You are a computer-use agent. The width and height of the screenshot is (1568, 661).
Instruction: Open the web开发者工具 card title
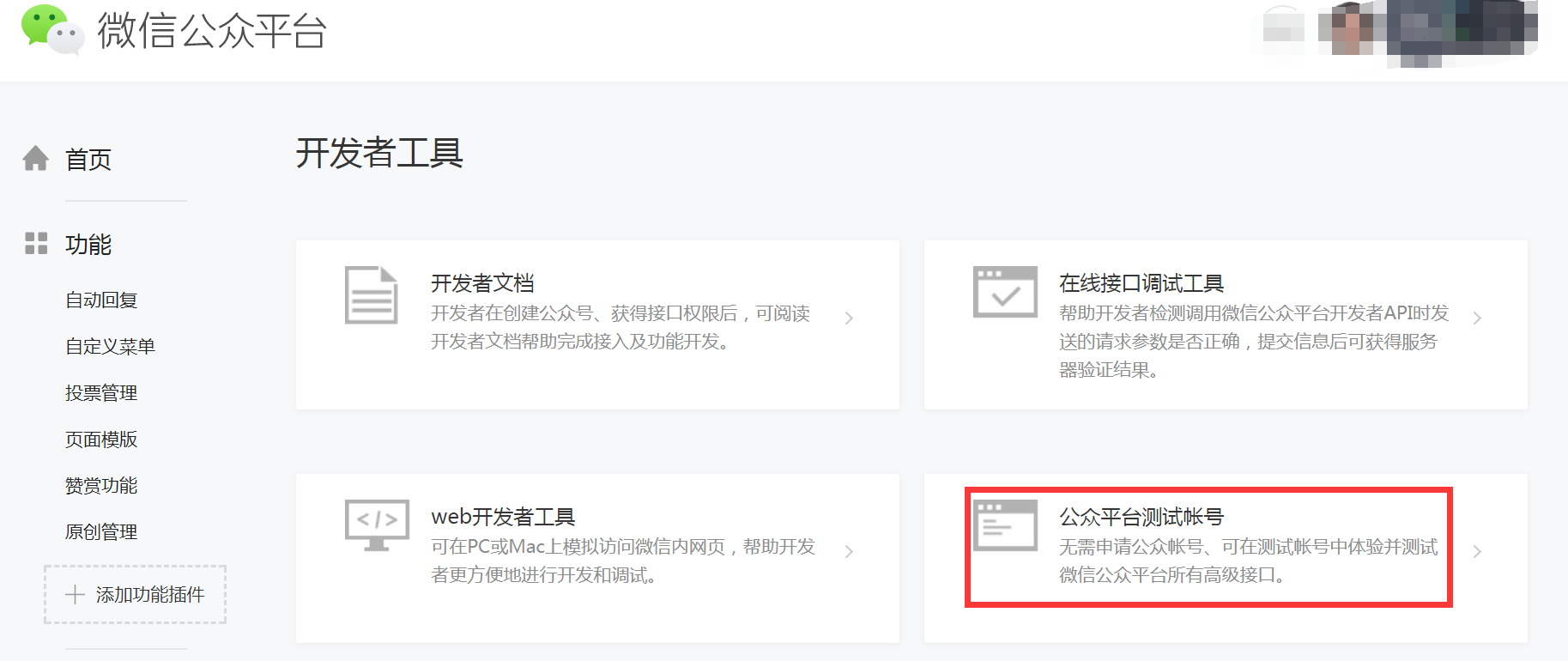click(503, 517)
